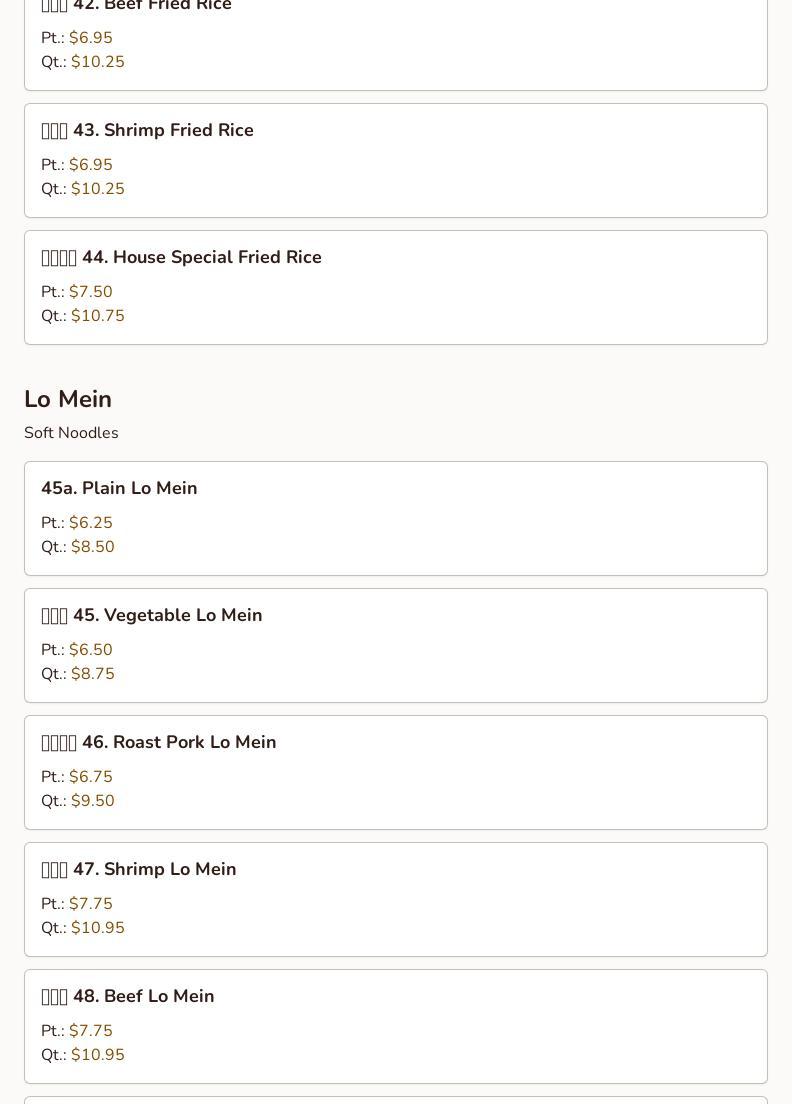The height and width of the screenshot is (1104, 792).
Task: Open the Plain Lo Mein item
Action: click(x=119, y=489)
